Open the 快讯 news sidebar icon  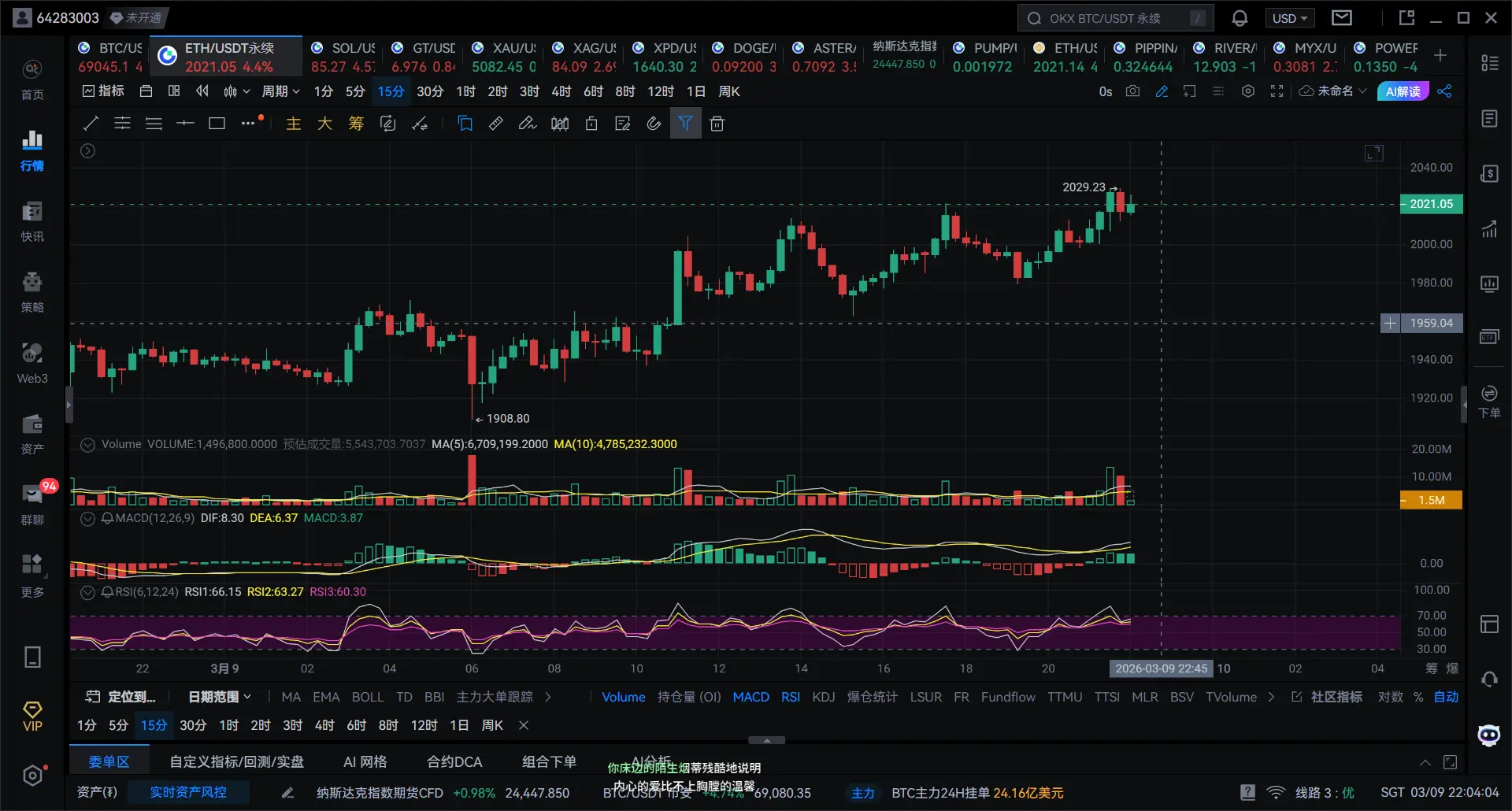tap(32, 220)
